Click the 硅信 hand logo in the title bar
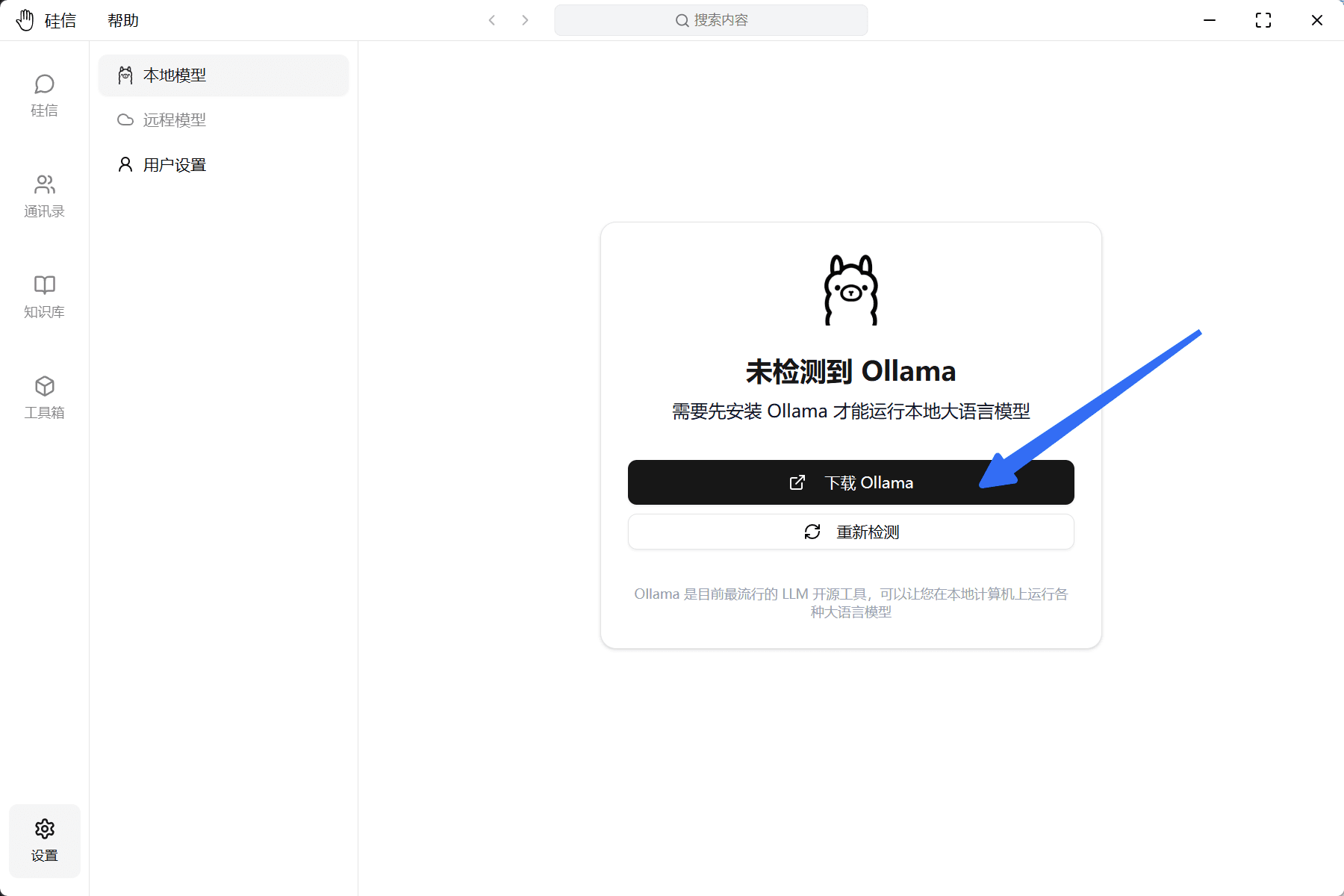The width and height of the screenshot is (1344, 896). pyautogui.click(x=25, y=20)
